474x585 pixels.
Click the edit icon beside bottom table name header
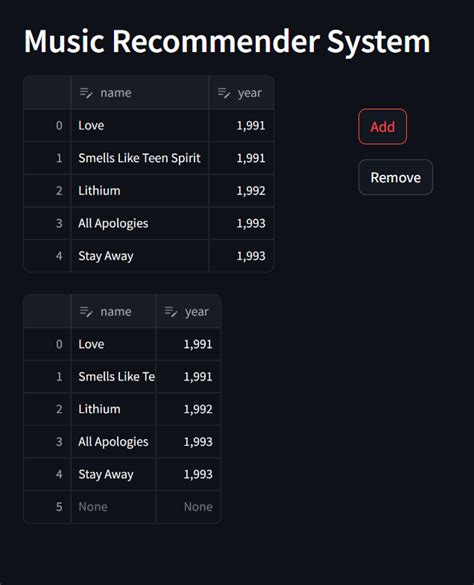[x=86, y=312]
